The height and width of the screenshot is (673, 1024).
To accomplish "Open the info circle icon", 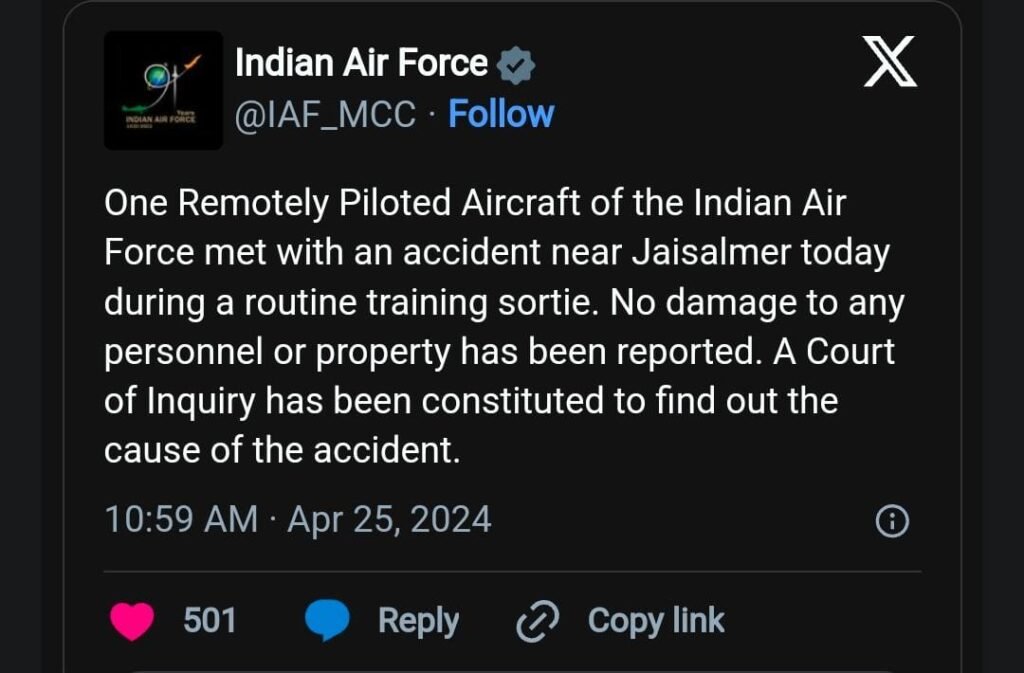I will tap(891, 521).
